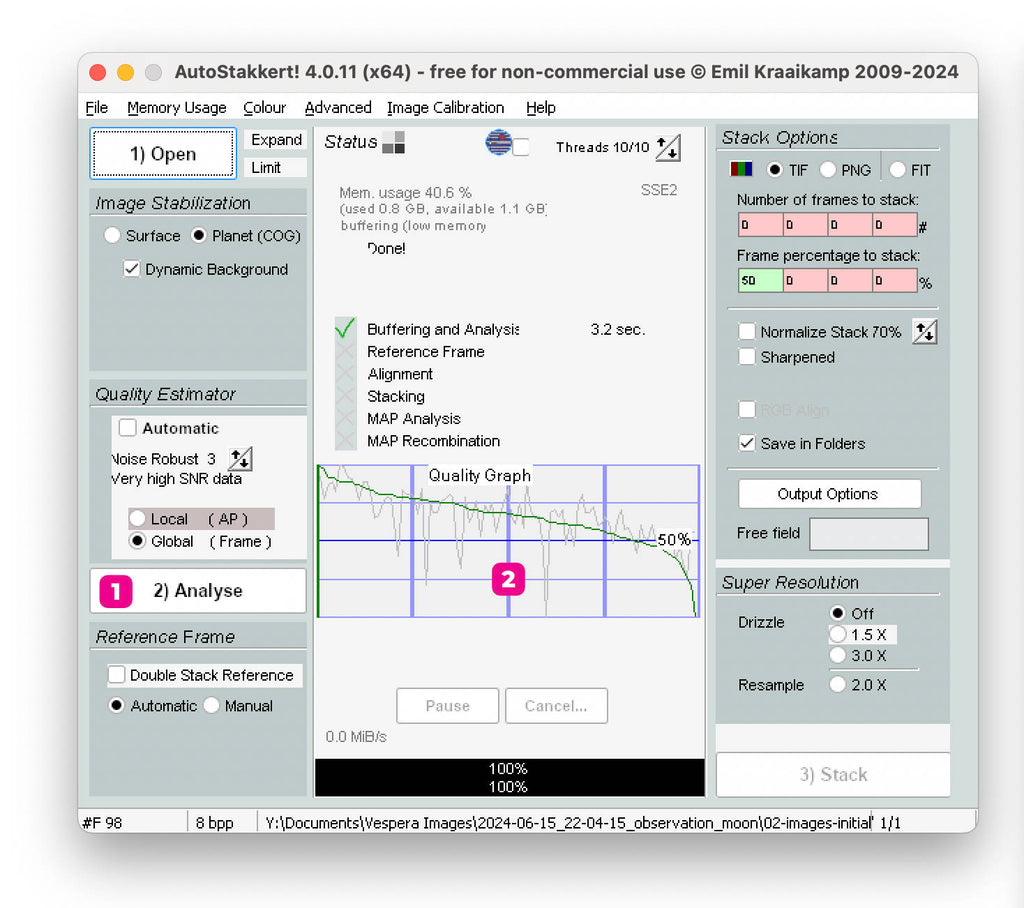Click the Pause button
Viewport: 1024px width, 908px height.
click(x=447, y=705)
